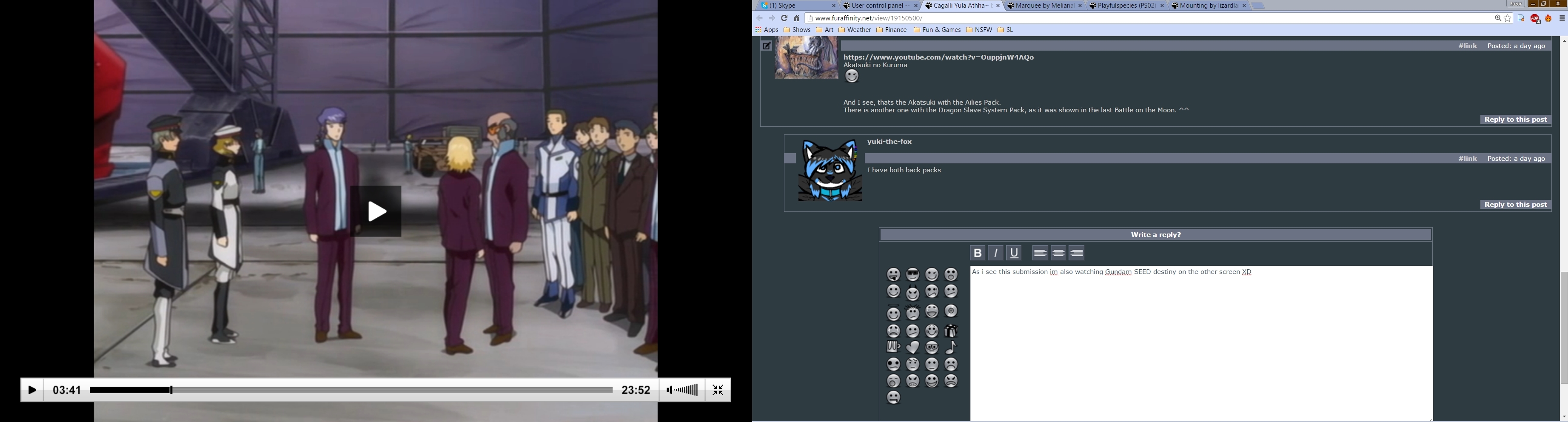Screen dimensions: 1568x422
Task: Insert the nerd glasses smiley
Action: tap(932, 347)
